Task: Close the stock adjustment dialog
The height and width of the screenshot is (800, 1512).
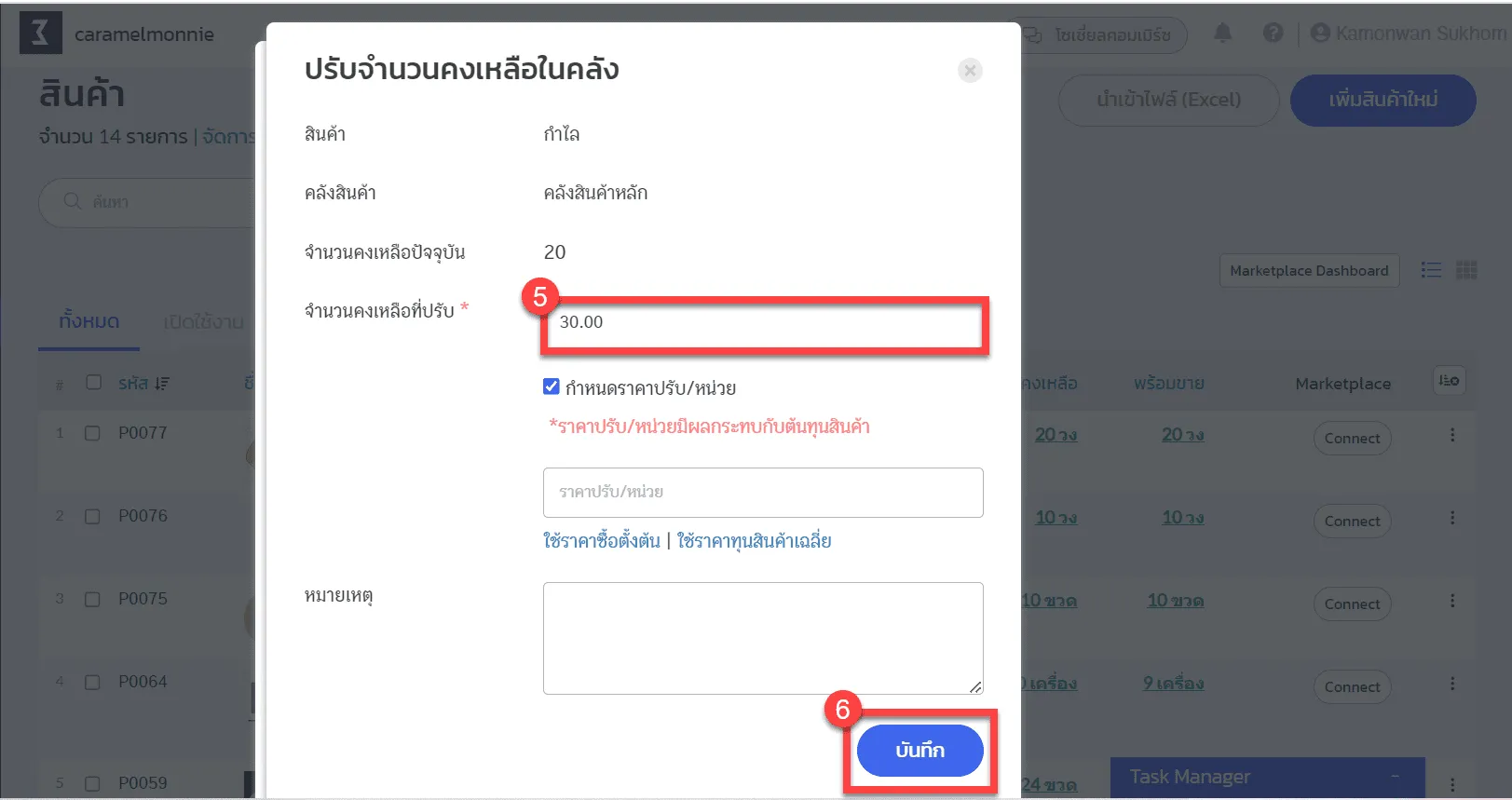Action: [x=970, y=71]
